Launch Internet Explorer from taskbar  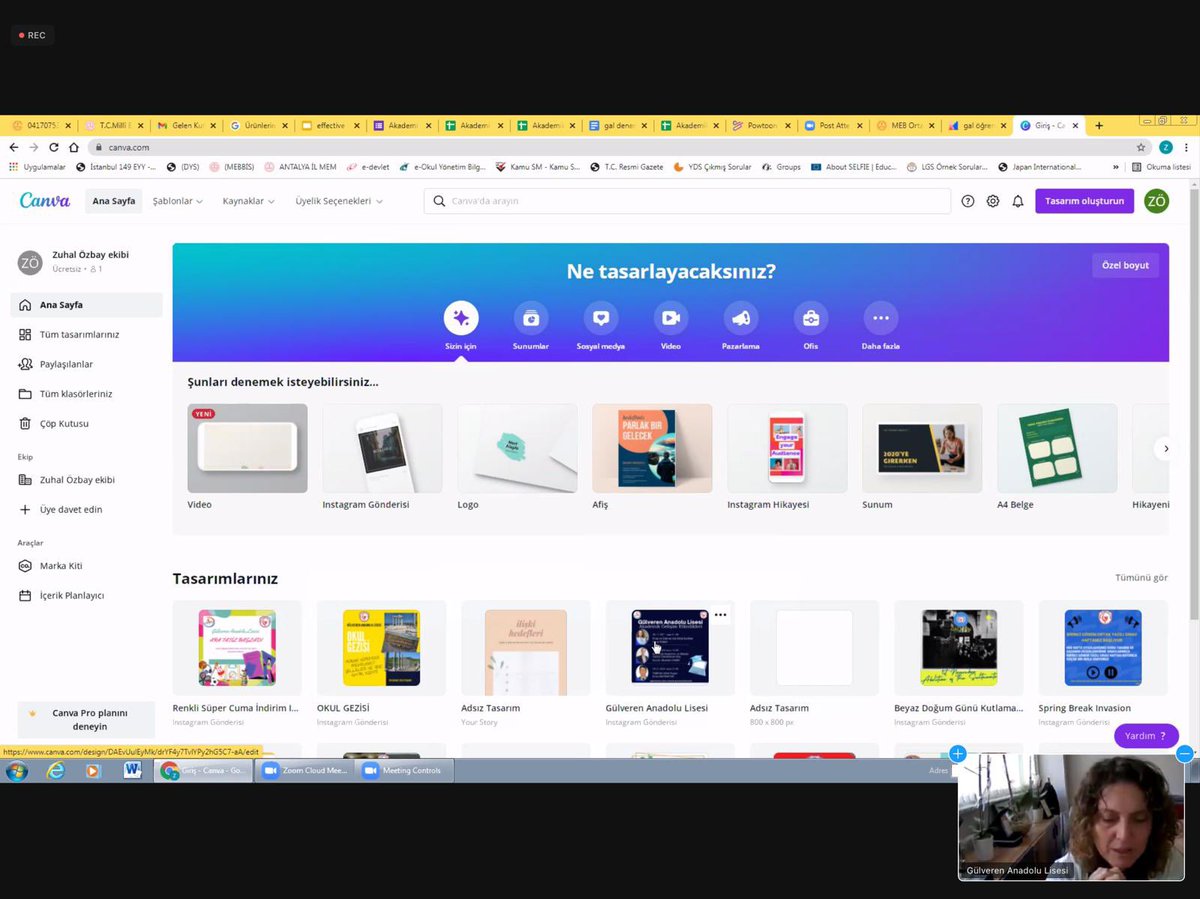[x=55, y=771]
